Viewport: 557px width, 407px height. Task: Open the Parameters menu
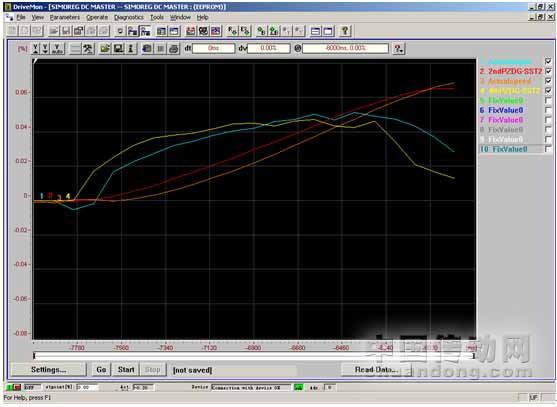pyautogui.click(x=65, y=17)
